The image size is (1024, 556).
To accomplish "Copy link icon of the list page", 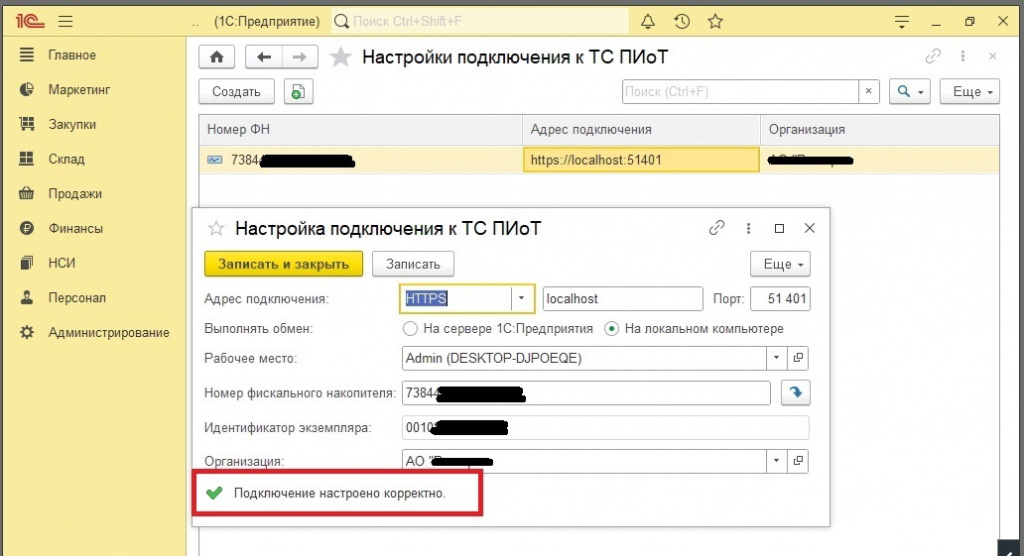I will coord(933,56).
